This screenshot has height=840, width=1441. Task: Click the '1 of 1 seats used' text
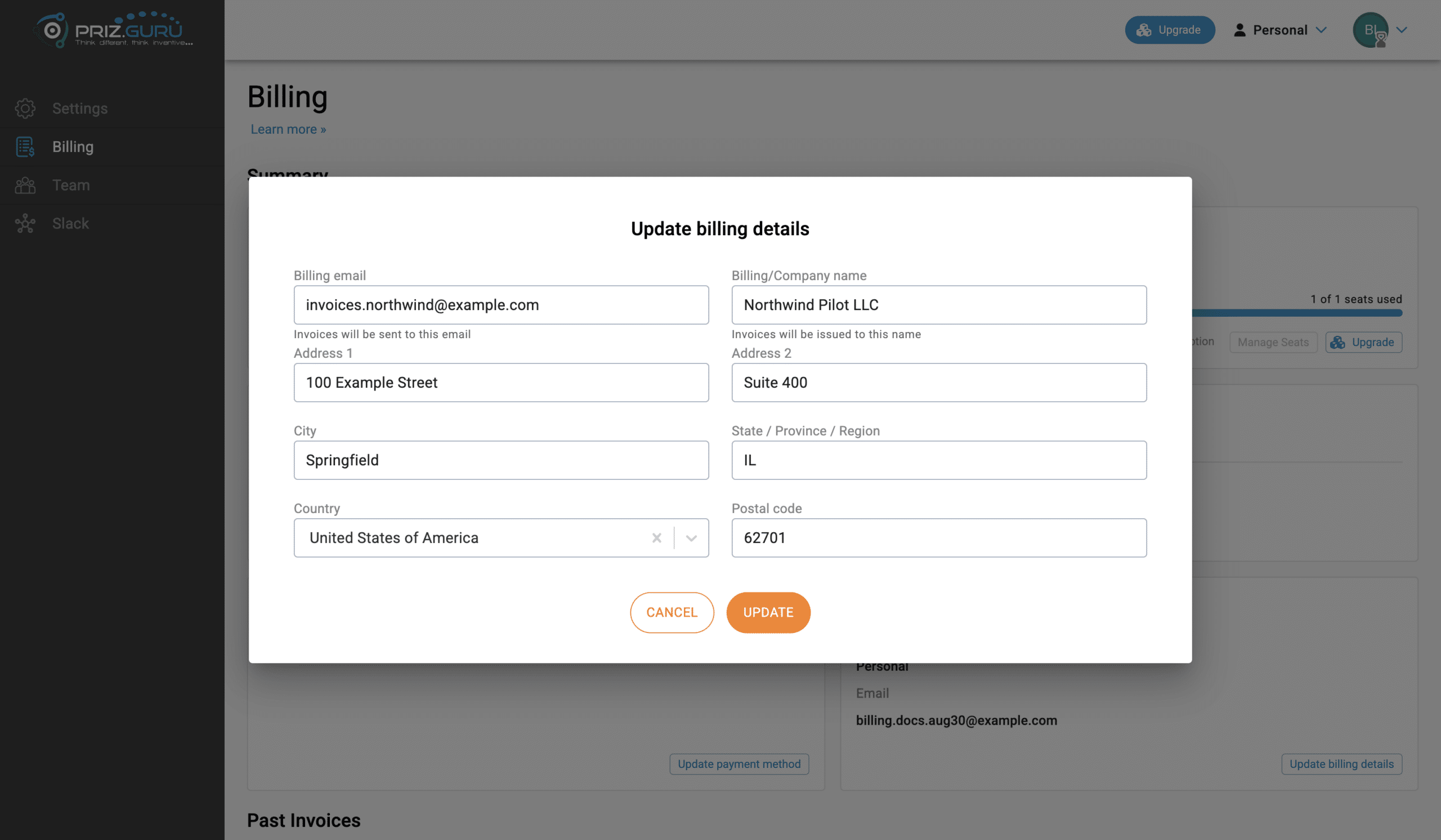click(x=1356, y=299)
